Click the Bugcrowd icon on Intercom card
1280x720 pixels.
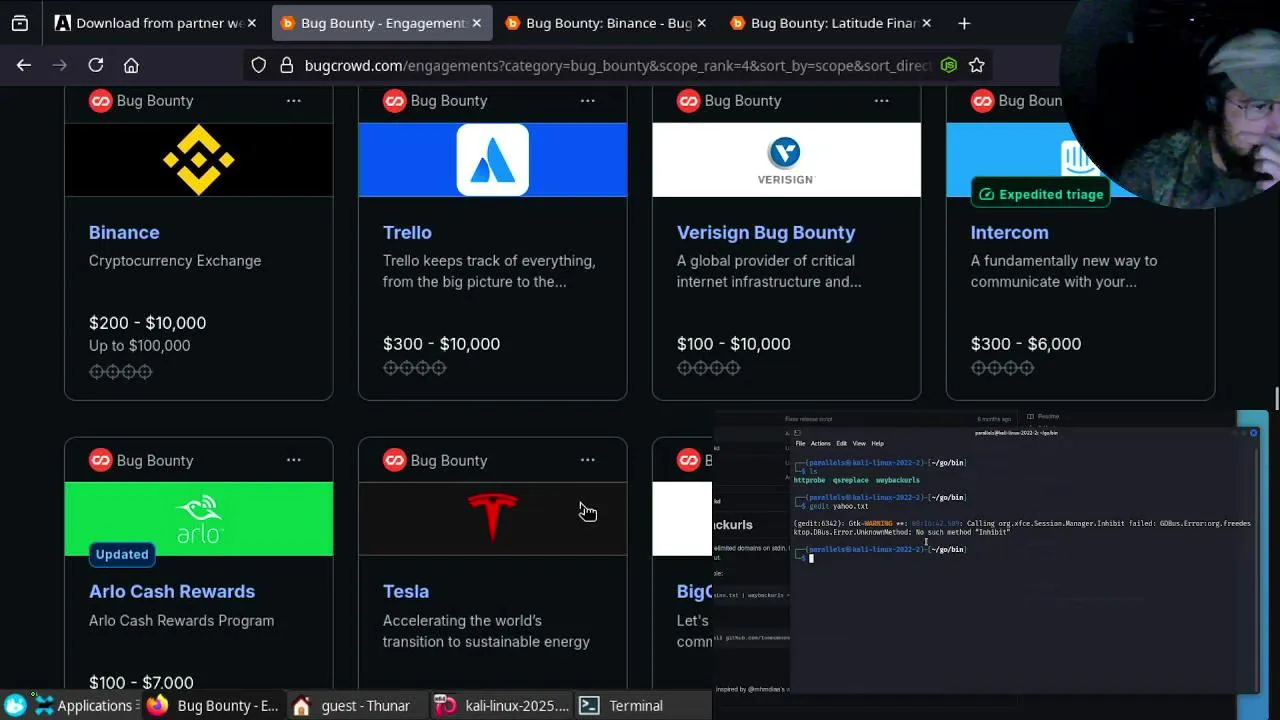[x=982, y=100]
